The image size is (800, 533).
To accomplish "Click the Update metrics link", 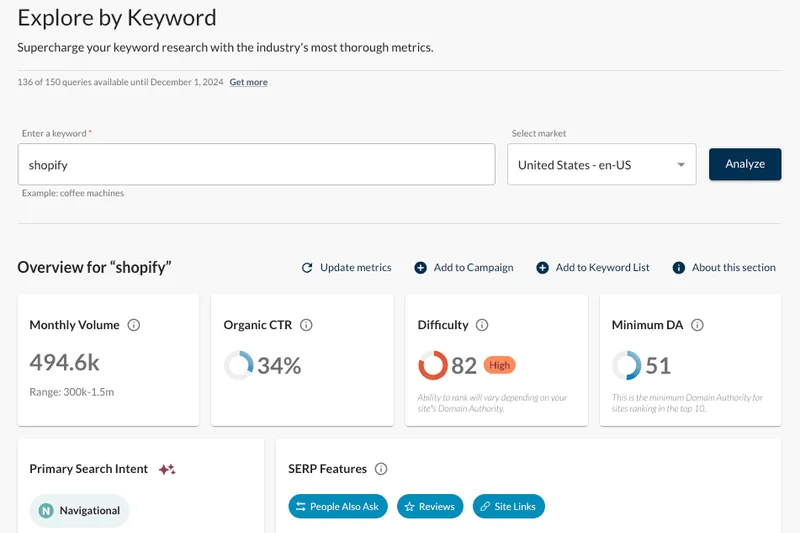I will pos(356,268).
